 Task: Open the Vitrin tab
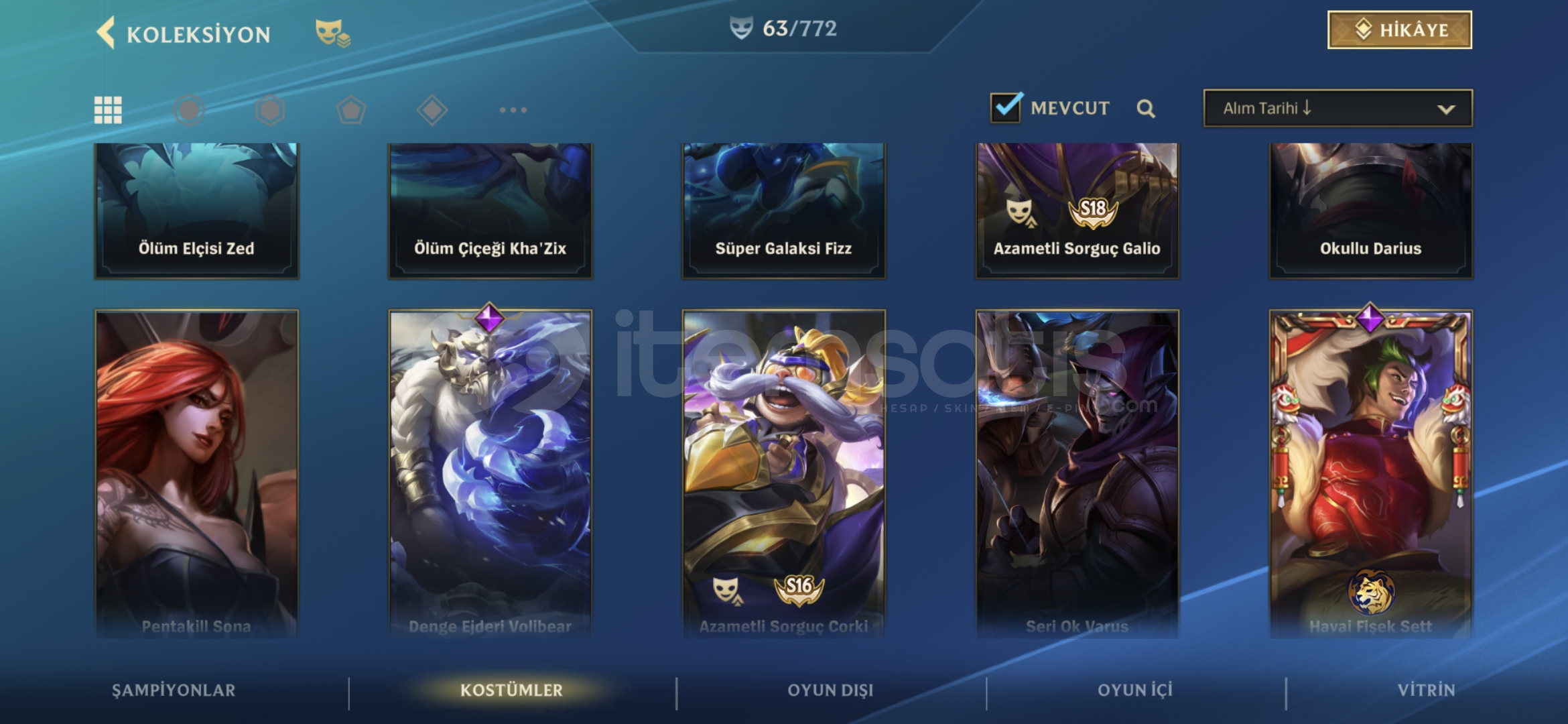[1426, 690]
